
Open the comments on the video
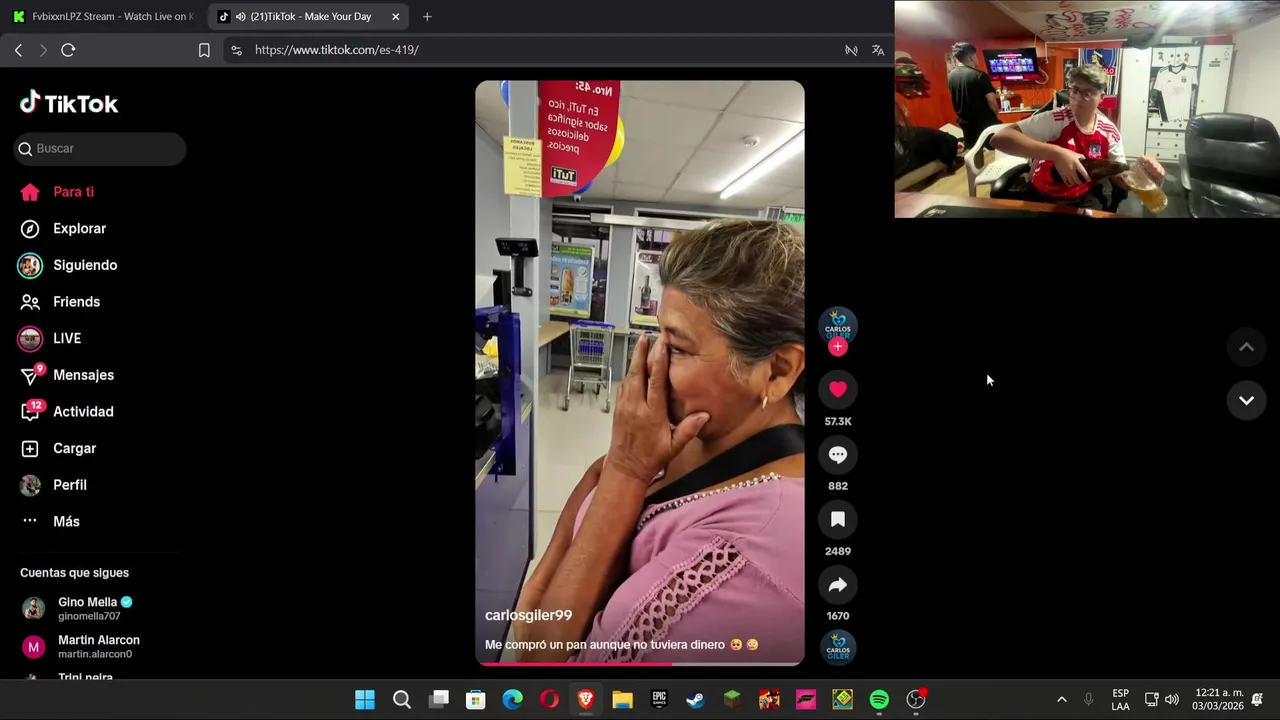pyautogui.click(x=838, y=454)
